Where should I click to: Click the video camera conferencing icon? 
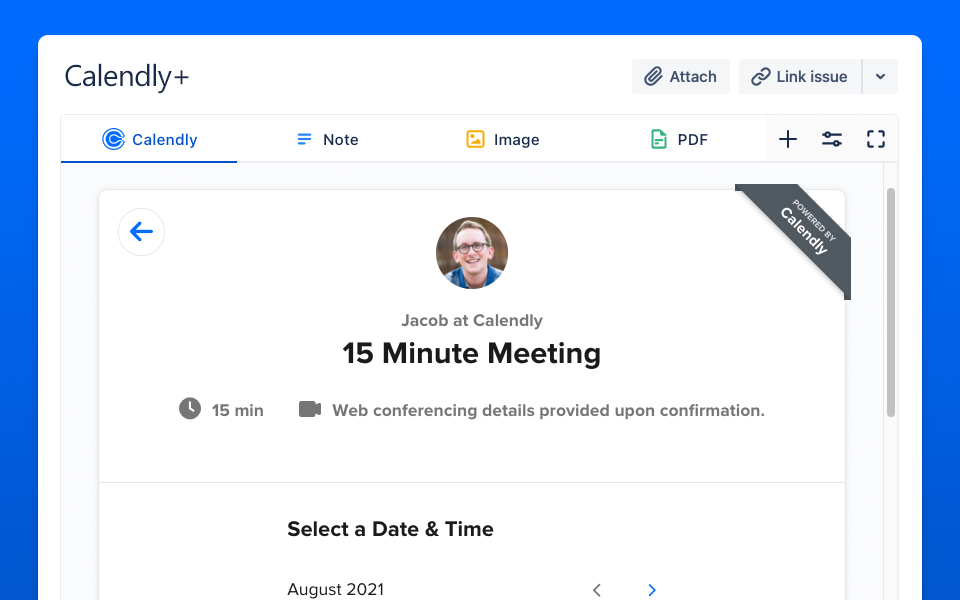point(310,409)
